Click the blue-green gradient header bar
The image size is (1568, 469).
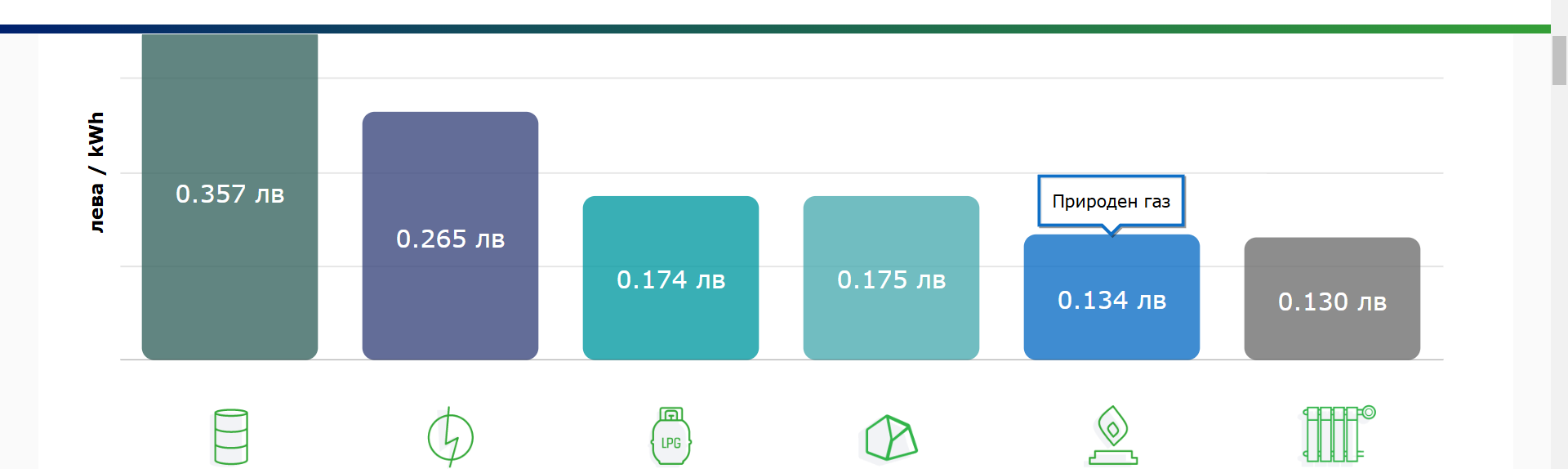click(775, 29)
